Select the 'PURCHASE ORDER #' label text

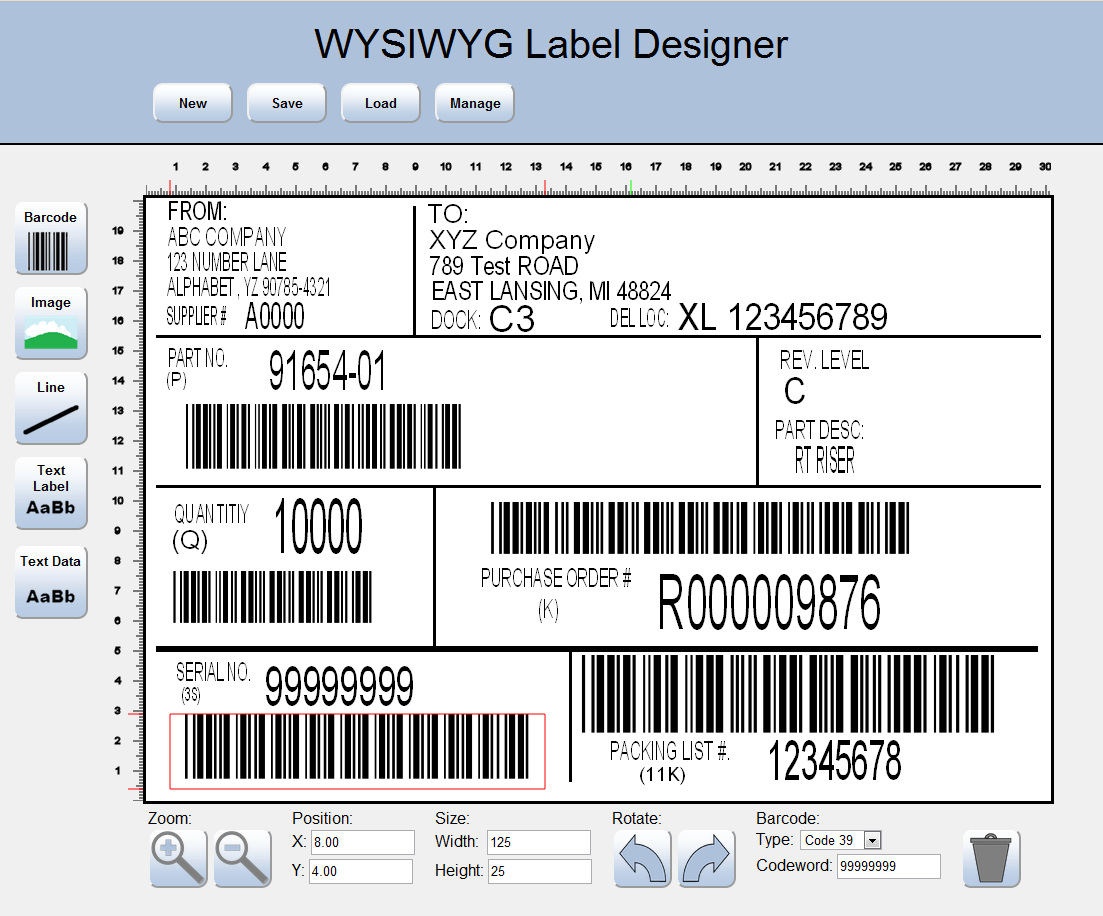[x=556, y=578]
